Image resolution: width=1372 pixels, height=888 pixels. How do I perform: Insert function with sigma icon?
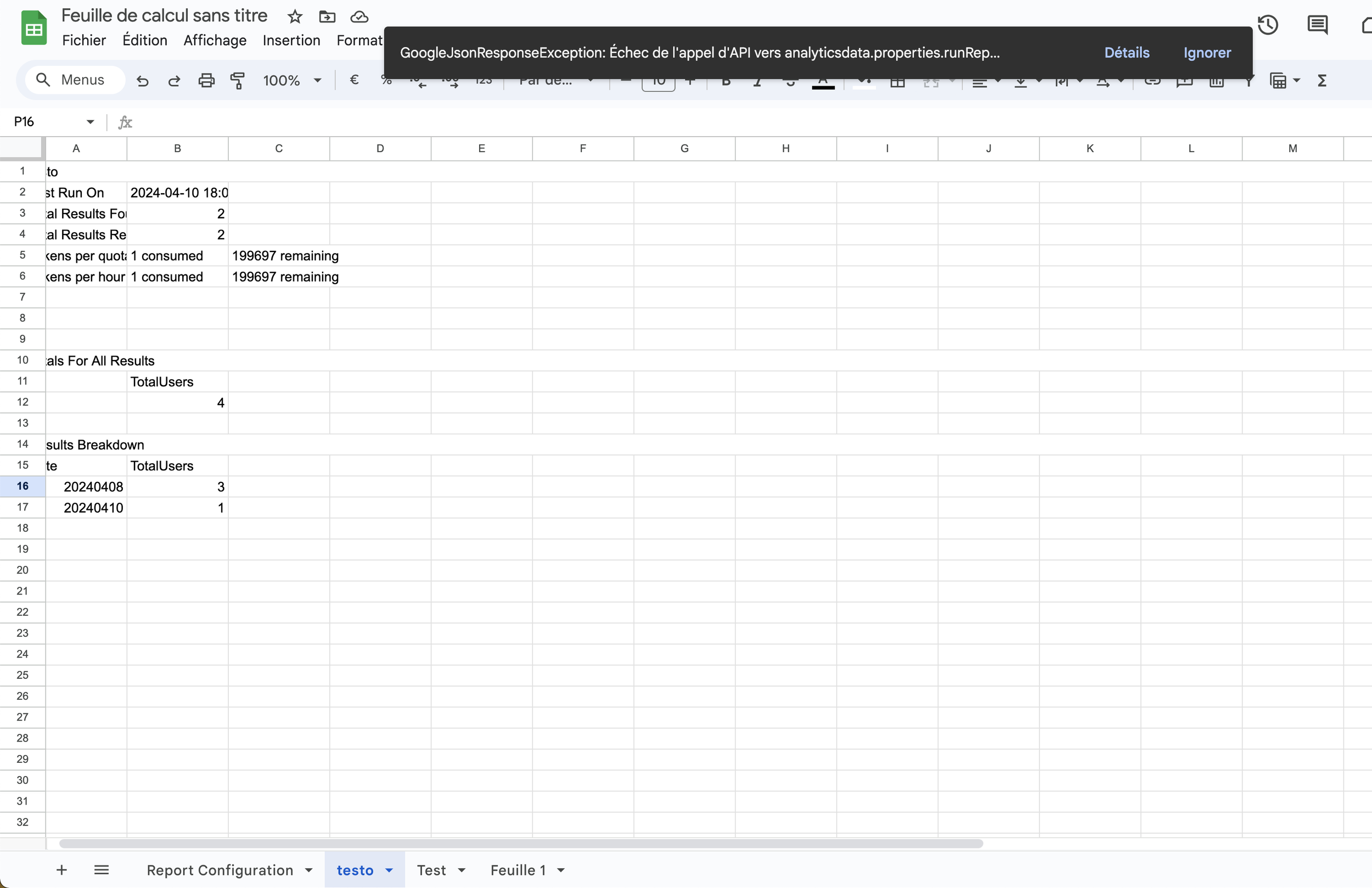(x=1322, y=81)
